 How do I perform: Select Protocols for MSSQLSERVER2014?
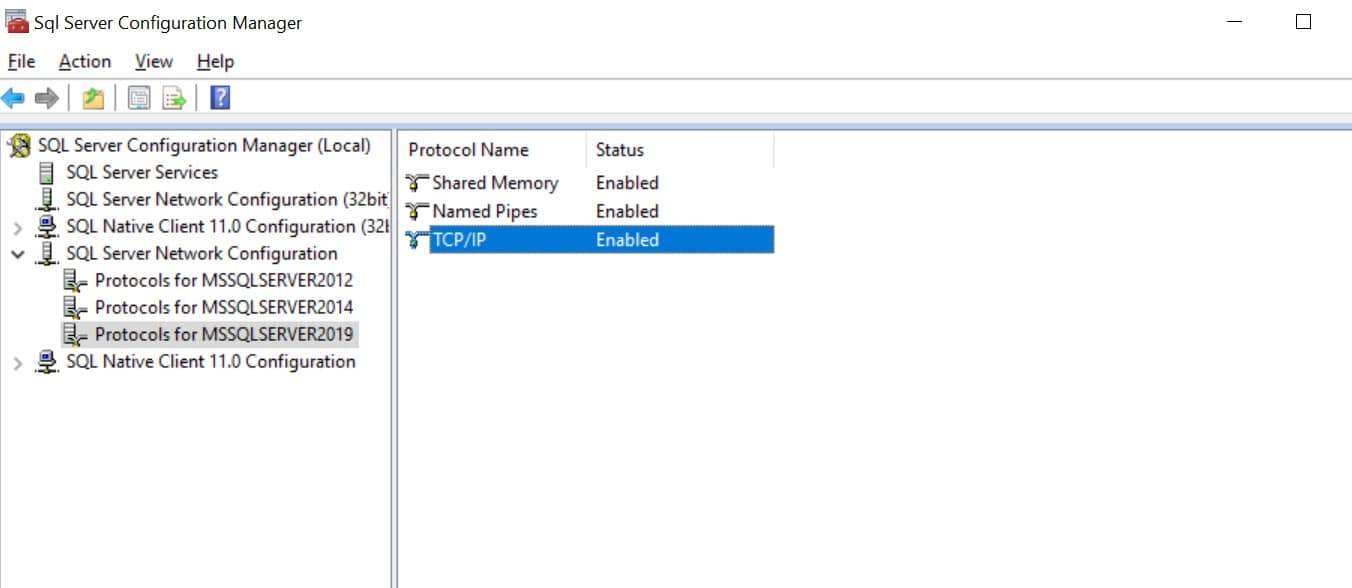pos(224,308)
